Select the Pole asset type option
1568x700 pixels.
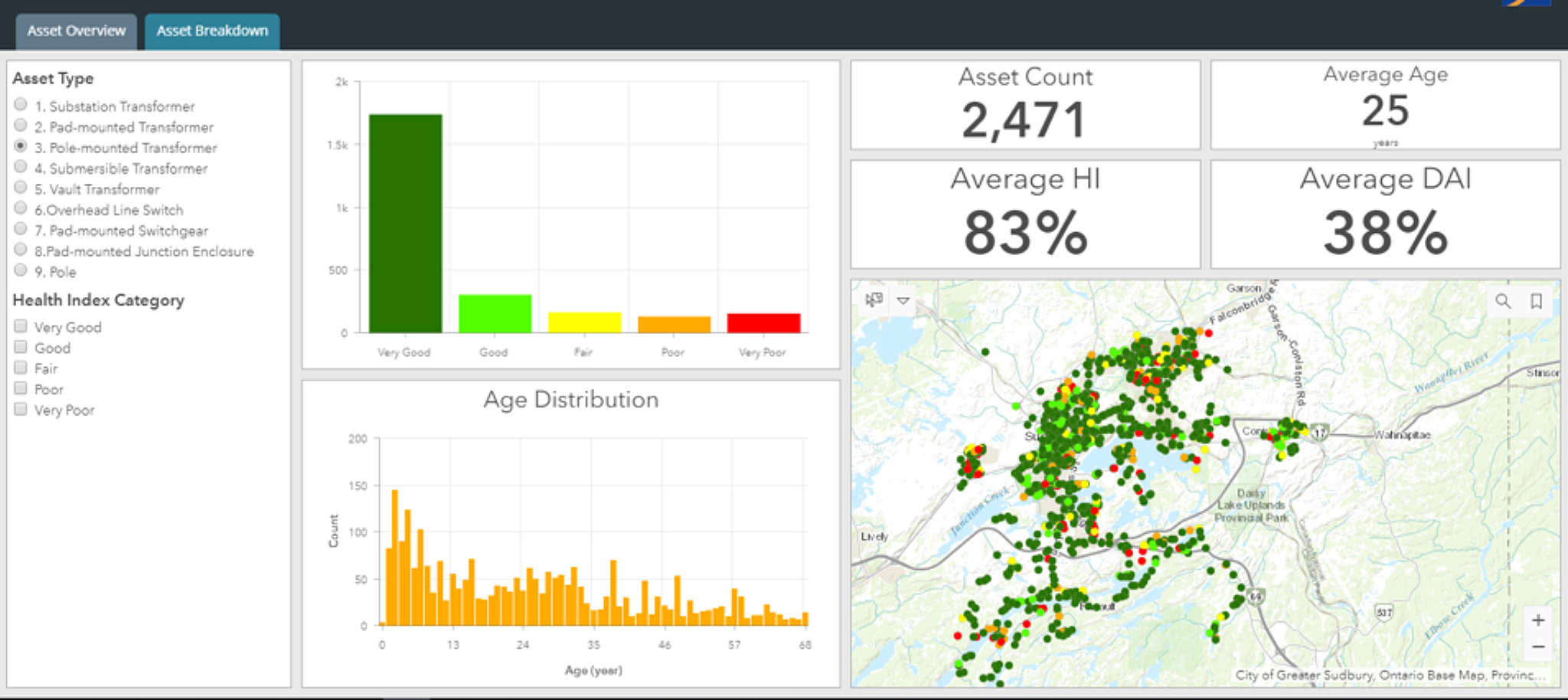20,269
